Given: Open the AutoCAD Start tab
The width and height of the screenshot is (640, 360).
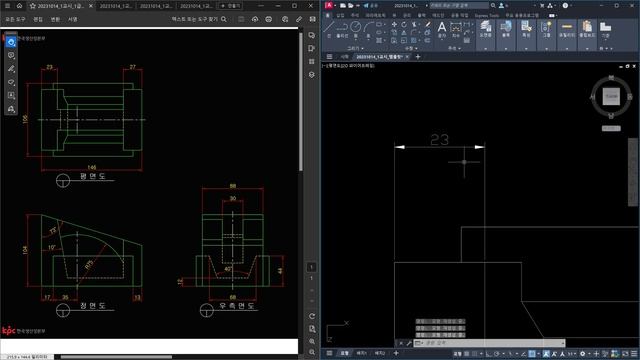Looking at the screenshot, I should coord(344,57).
